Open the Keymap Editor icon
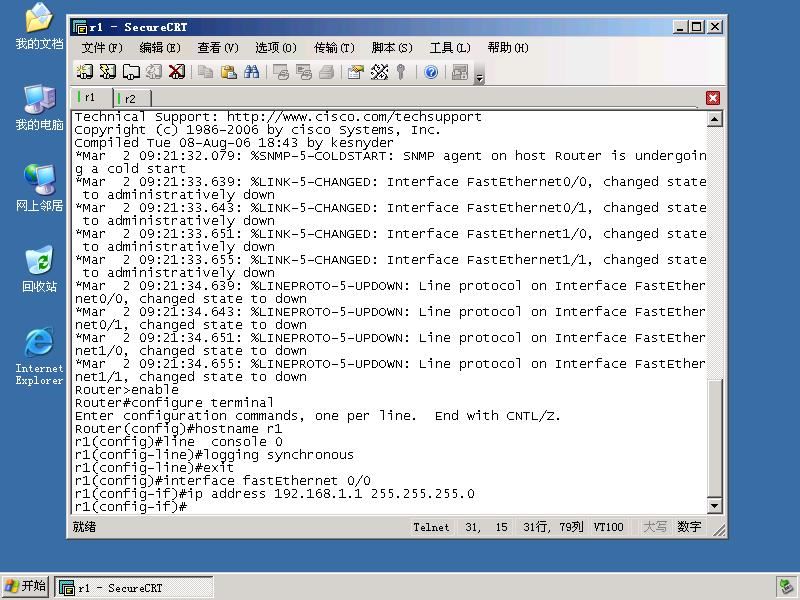The image size is (800, 600). (379, 72)
